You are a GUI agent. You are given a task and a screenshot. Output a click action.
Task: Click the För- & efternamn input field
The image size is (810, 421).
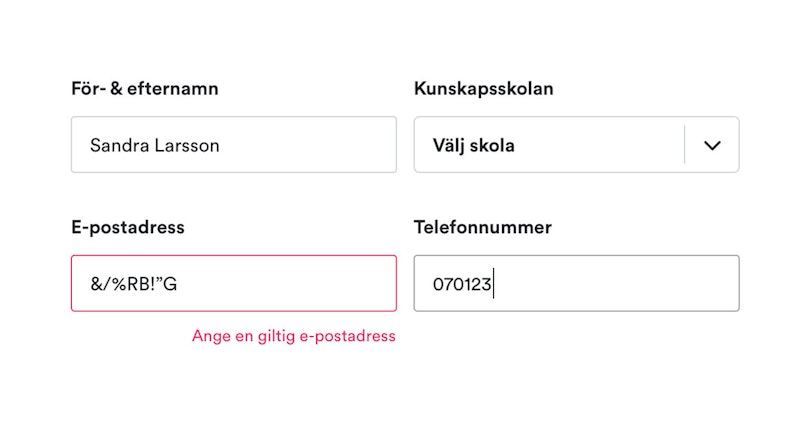coord(233,145)
